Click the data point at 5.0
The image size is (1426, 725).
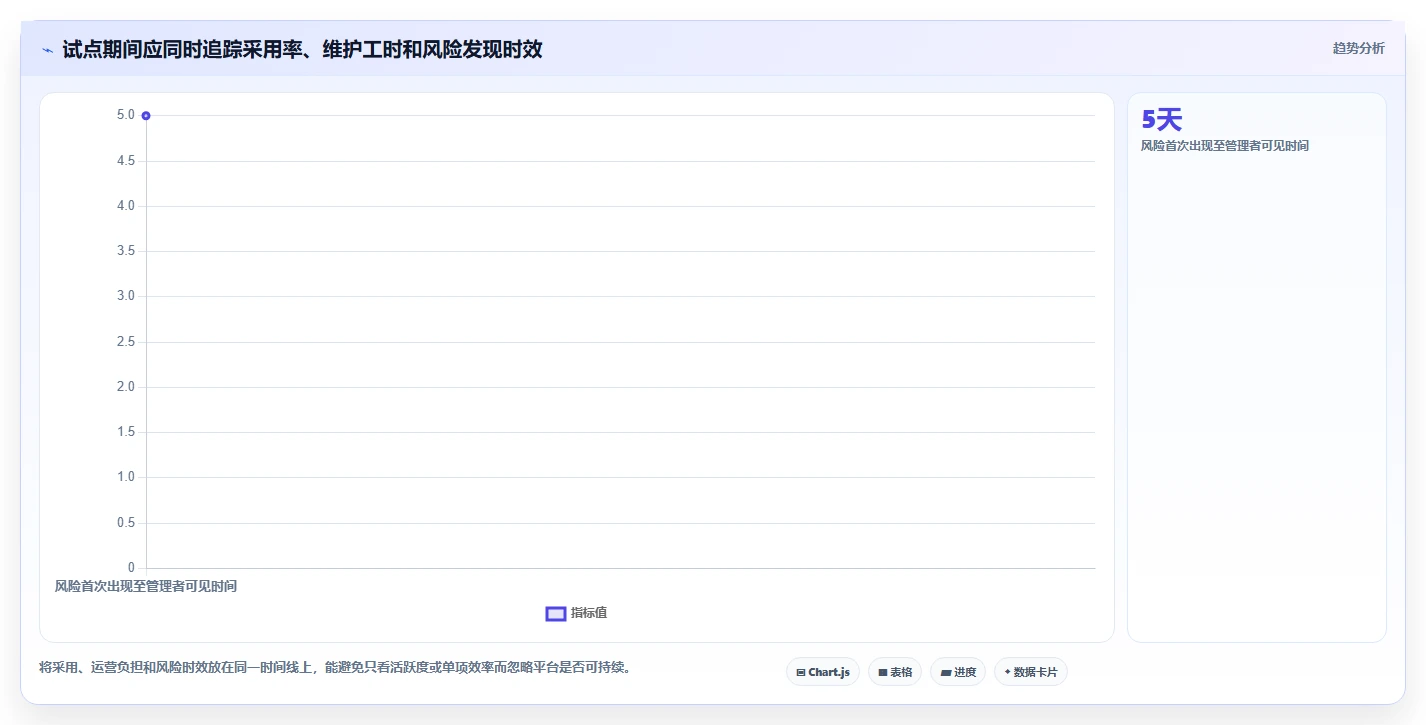tap(146, 116)
